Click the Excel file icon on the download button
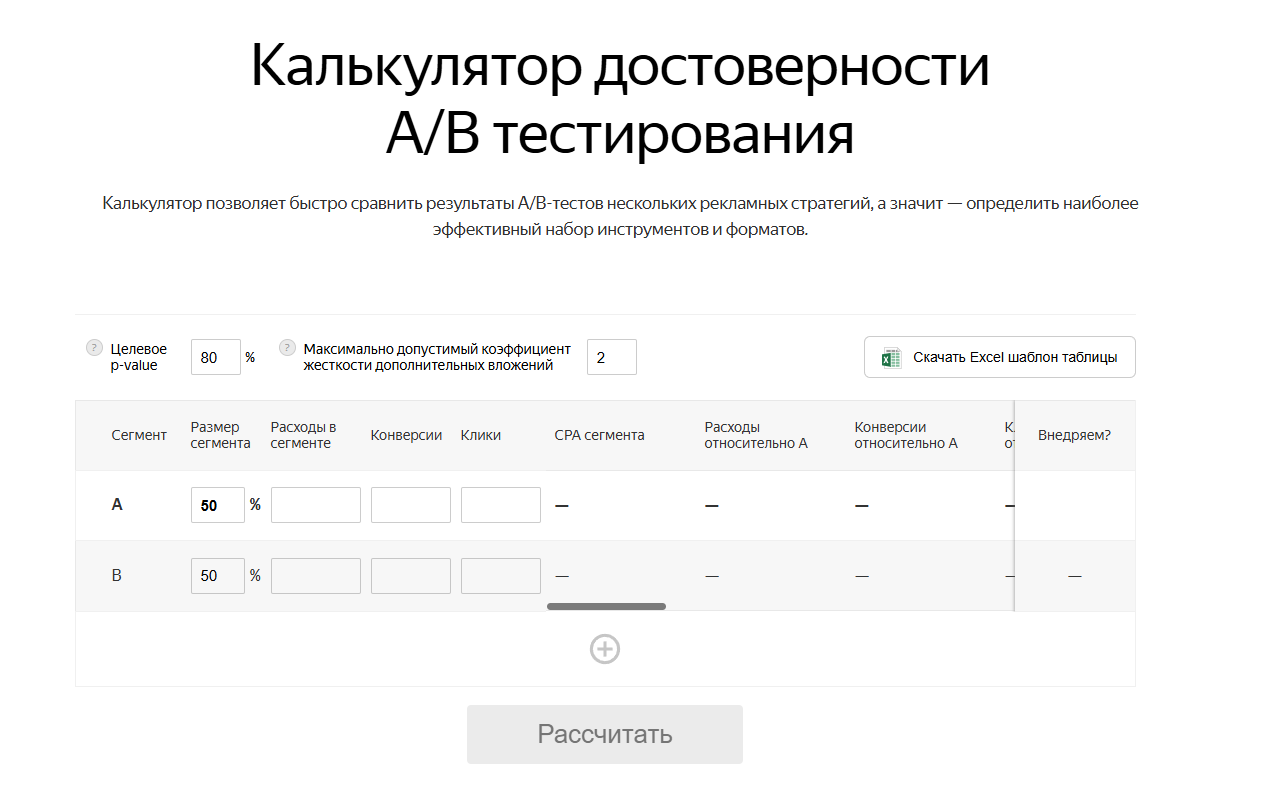1288x792 pixels. point(890,356)
